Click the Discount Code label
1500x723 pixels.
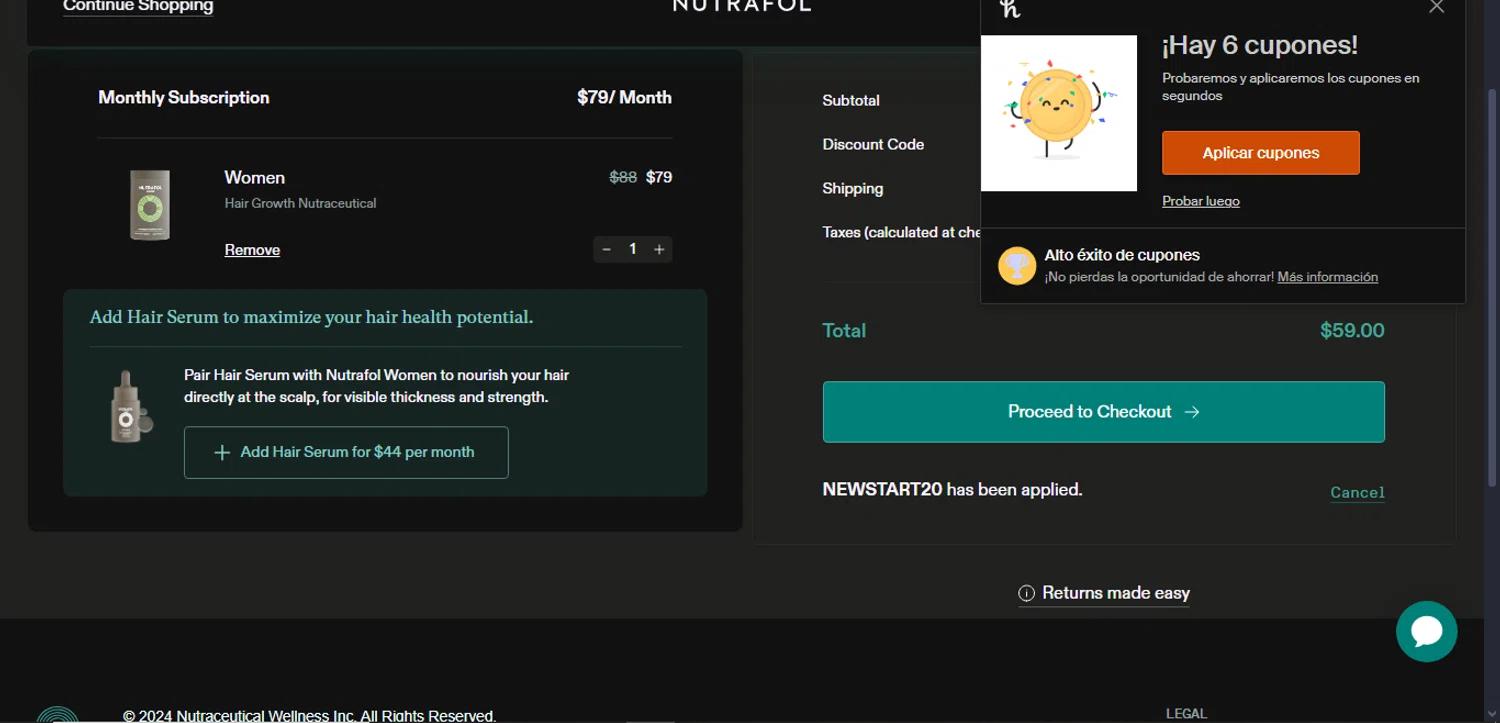(873, 144)
